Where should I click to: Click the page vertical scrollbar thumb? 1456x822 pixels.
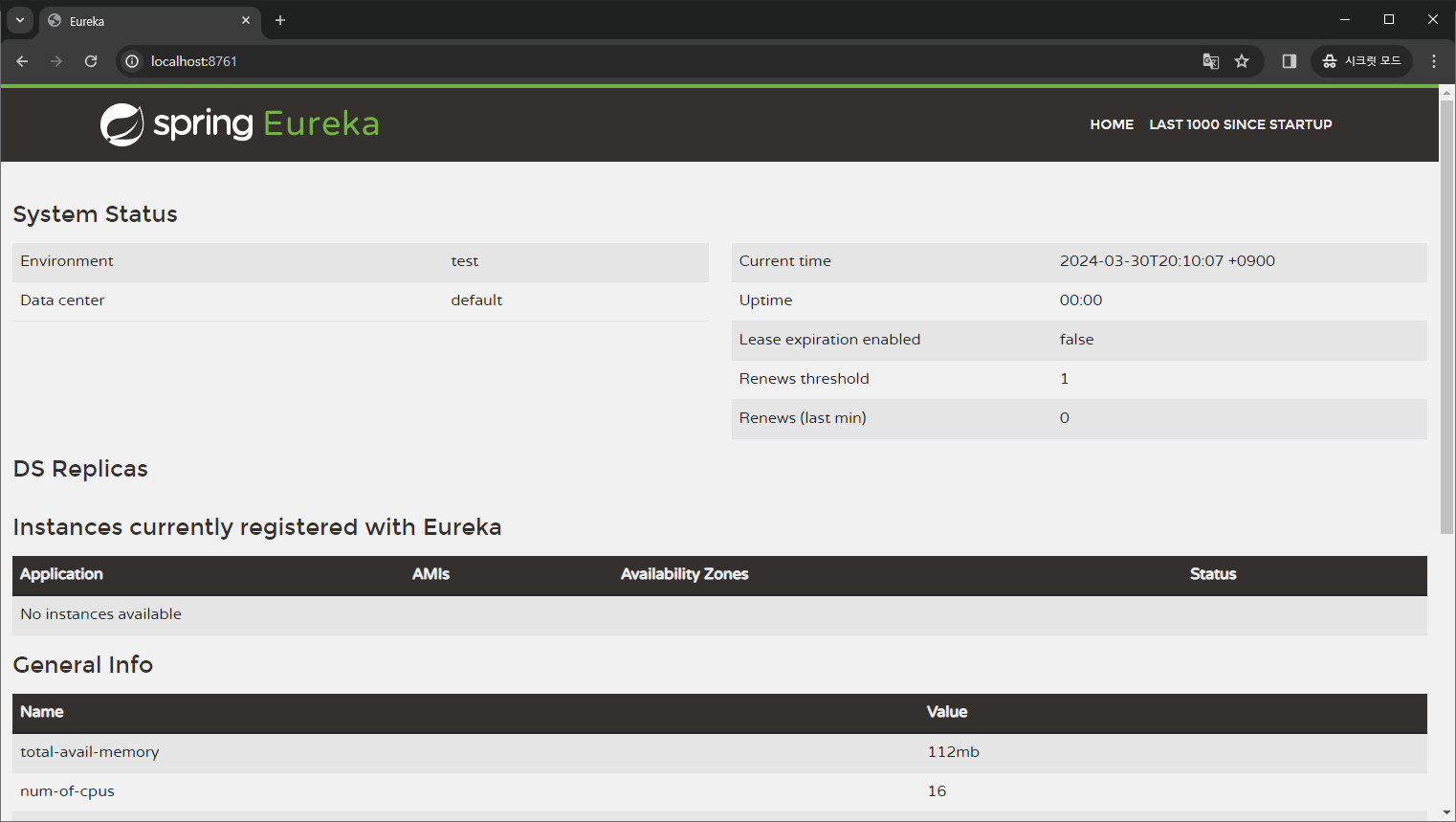pyautogui.click(x=1446, y=316)
